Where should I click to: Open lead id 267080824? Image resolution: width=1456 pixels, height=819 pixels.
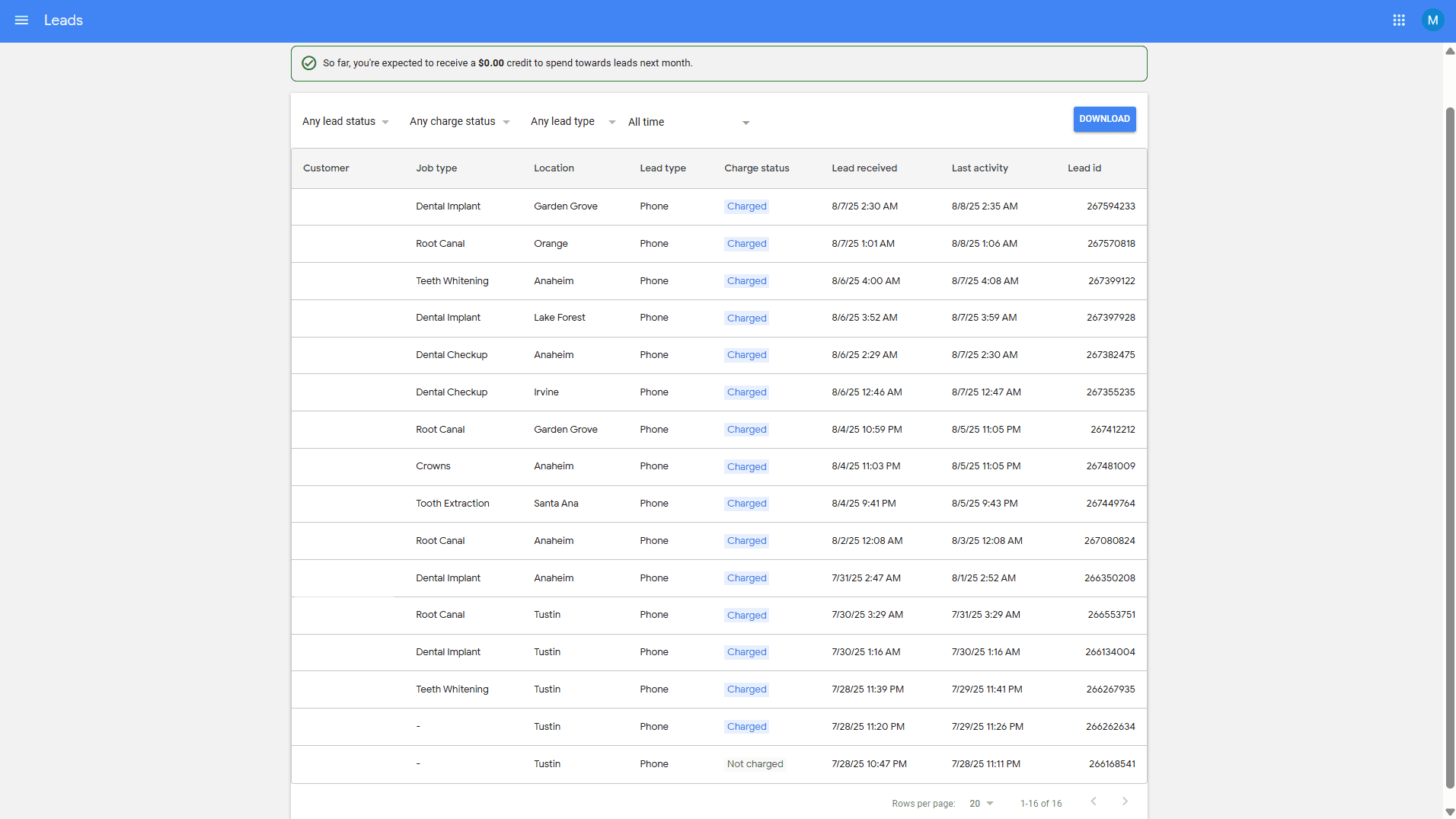[x=1110, y=541]
